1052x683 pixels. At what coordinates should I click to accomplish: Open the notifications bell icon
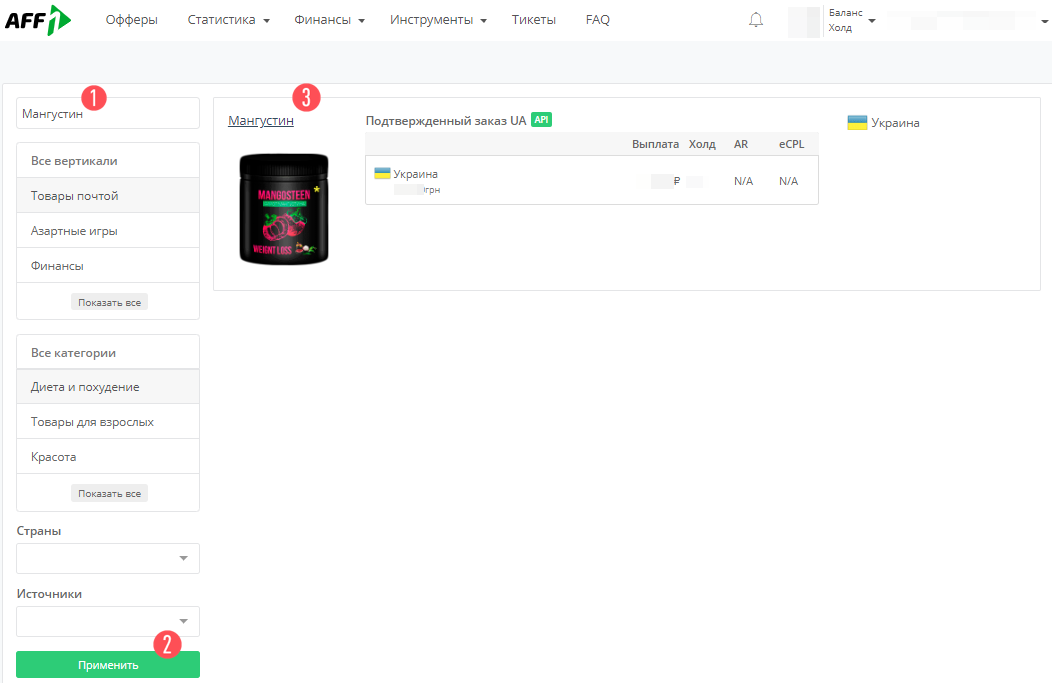click(x=755, y=20)
